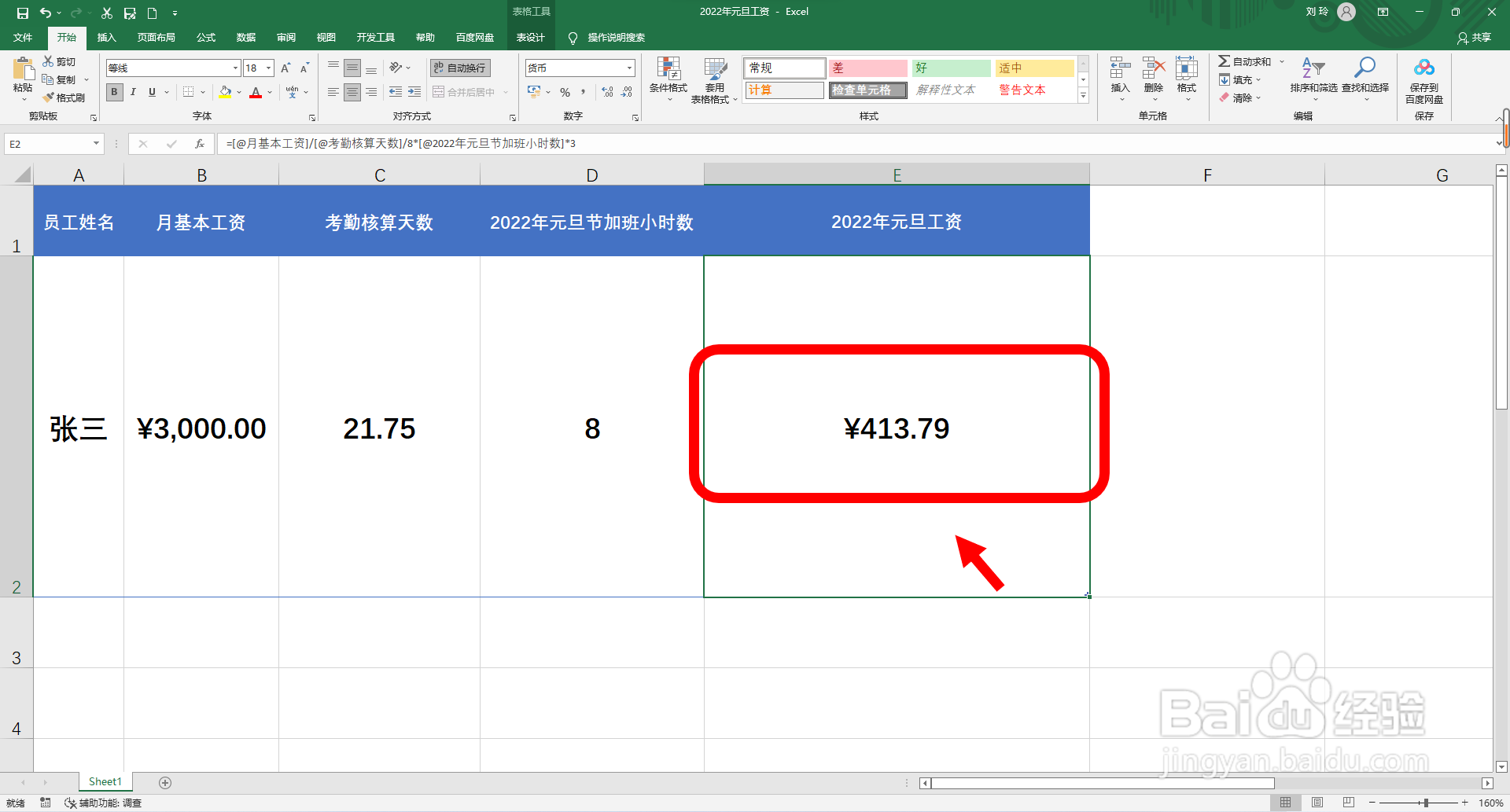Click the accounting number format icon
The height and width of the screenshot is (812, 1510).
pos(534,92)
